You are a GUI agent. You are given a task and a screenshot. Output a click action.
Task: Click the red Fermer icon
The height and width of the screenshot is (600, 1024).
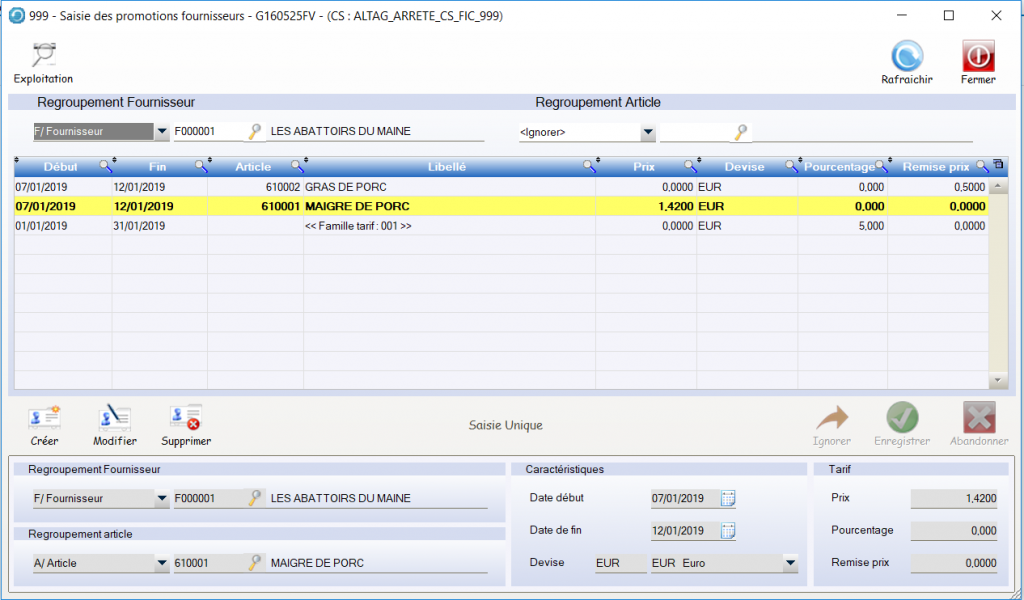pos(977,57)
